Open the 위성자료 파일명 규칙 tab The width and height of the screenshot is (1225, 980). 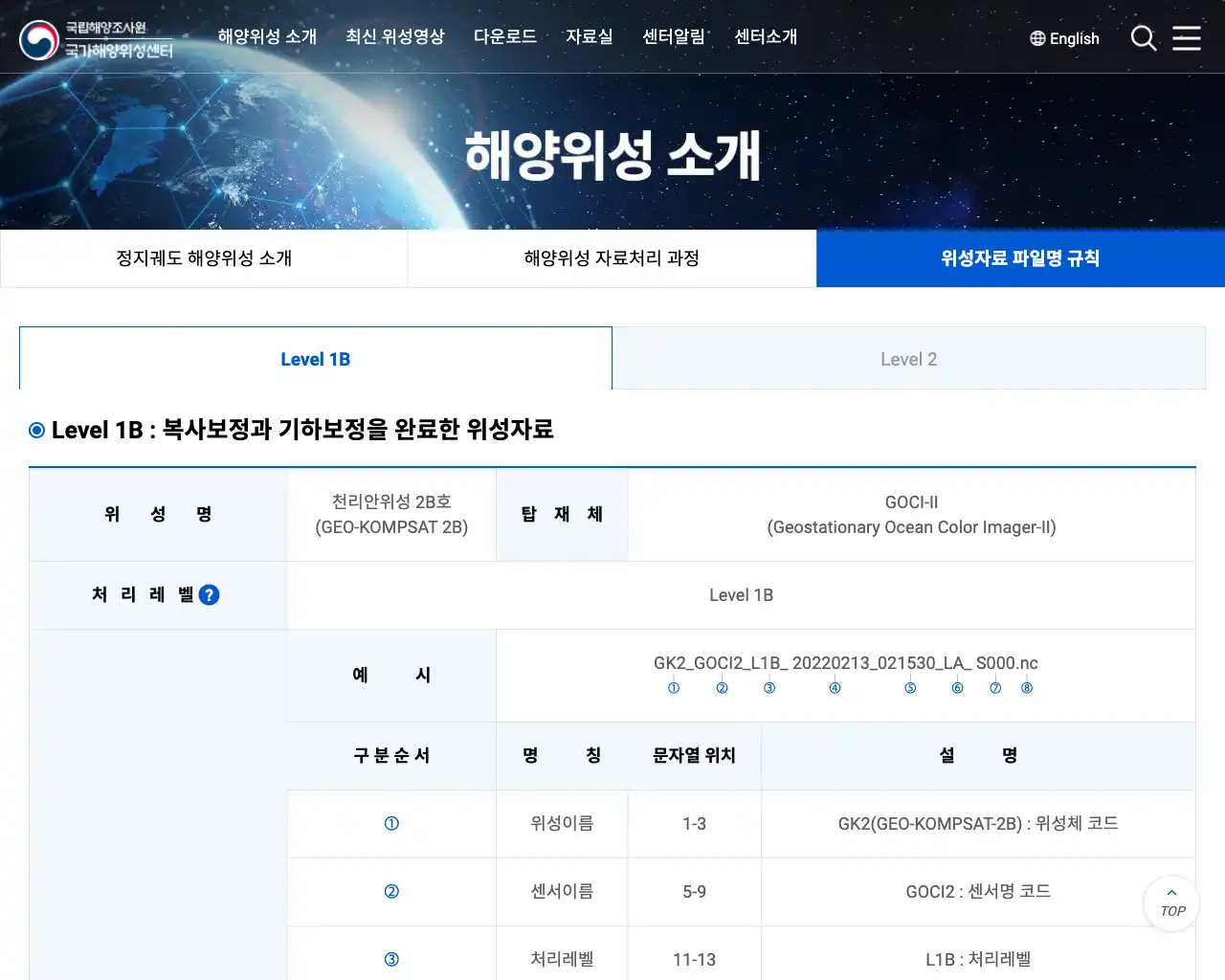pyautogui.click(x=1019, y=257)
